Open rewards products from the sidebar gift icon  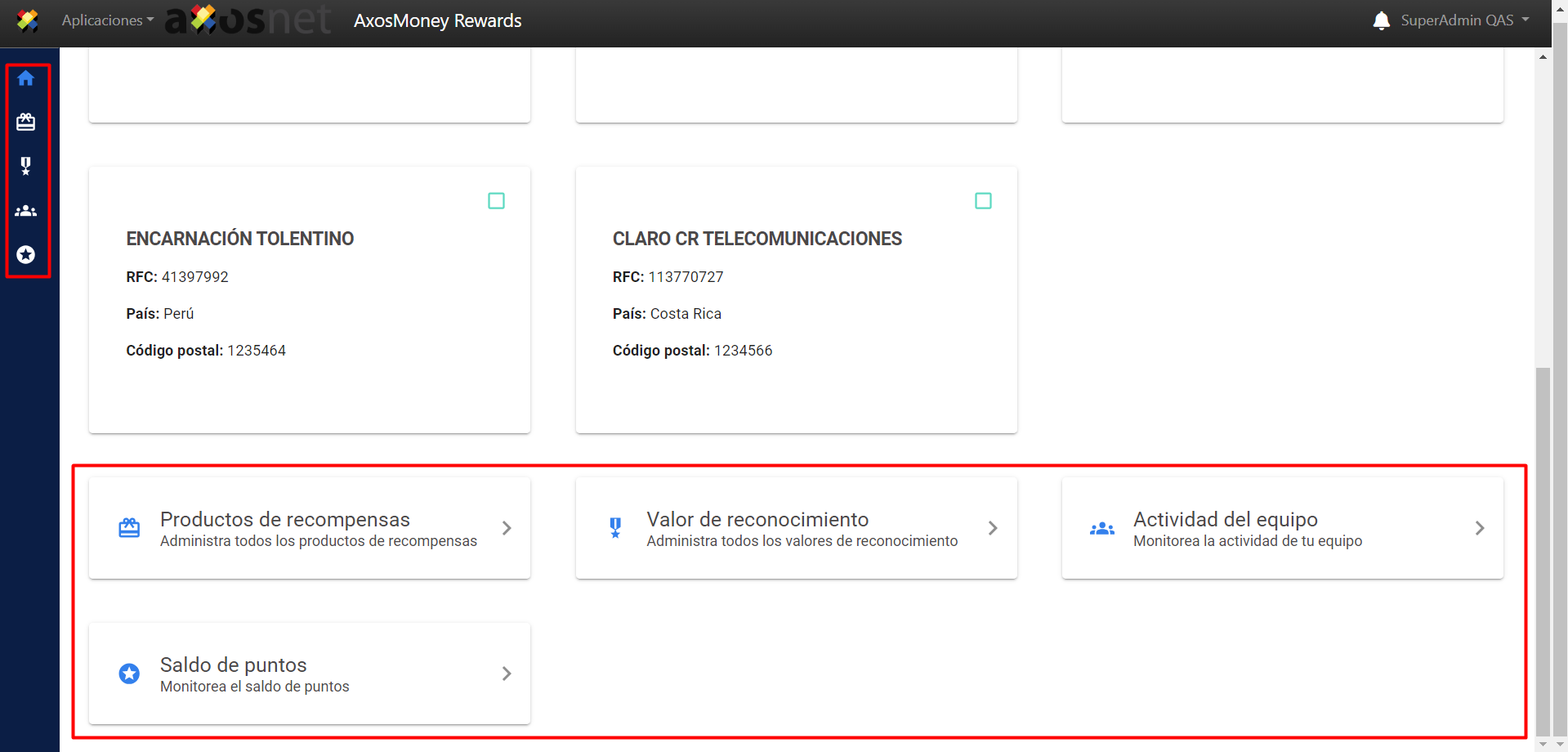click(26, 123)
